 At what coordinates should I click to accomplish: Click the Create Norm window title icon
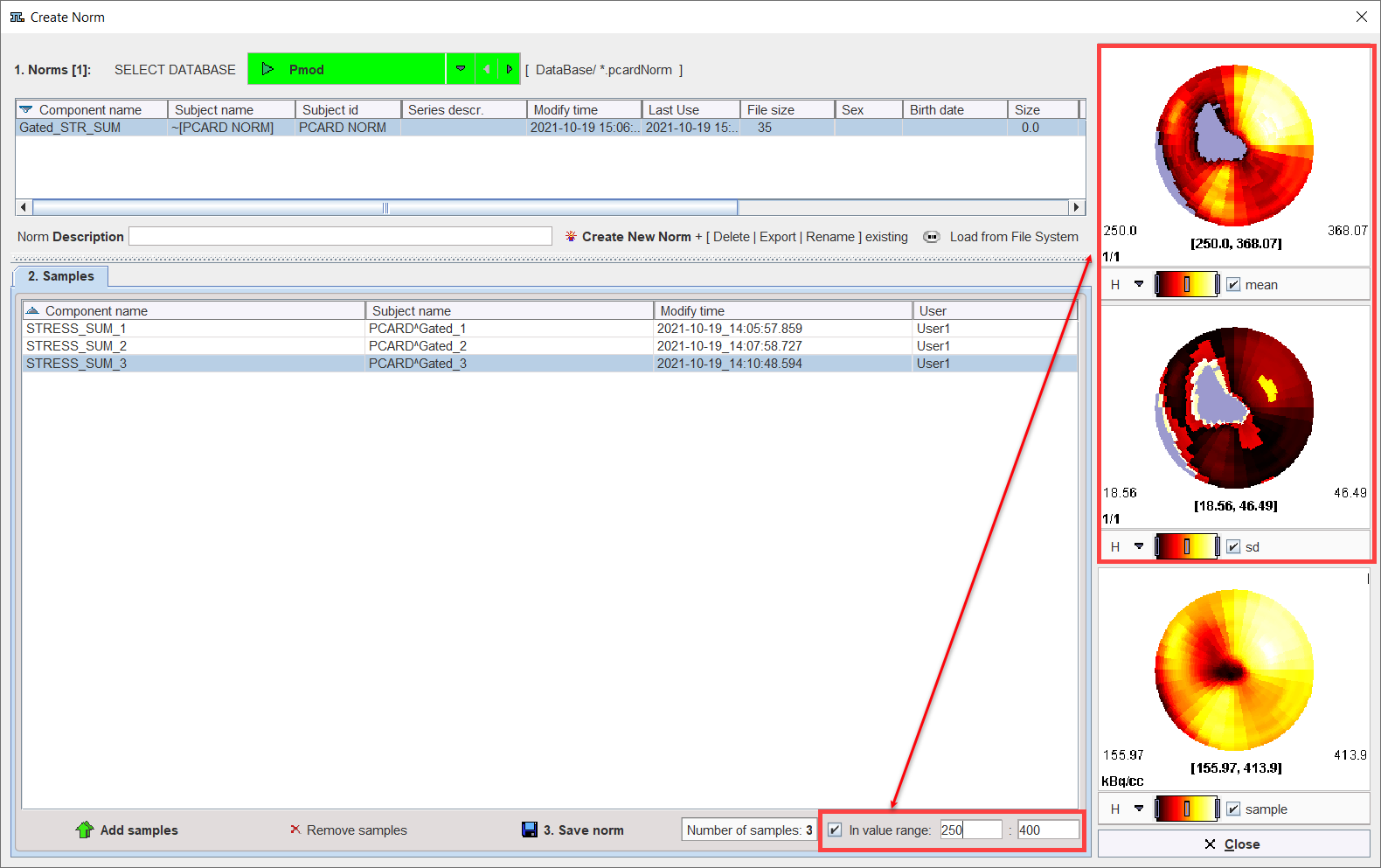coord(17,17)
